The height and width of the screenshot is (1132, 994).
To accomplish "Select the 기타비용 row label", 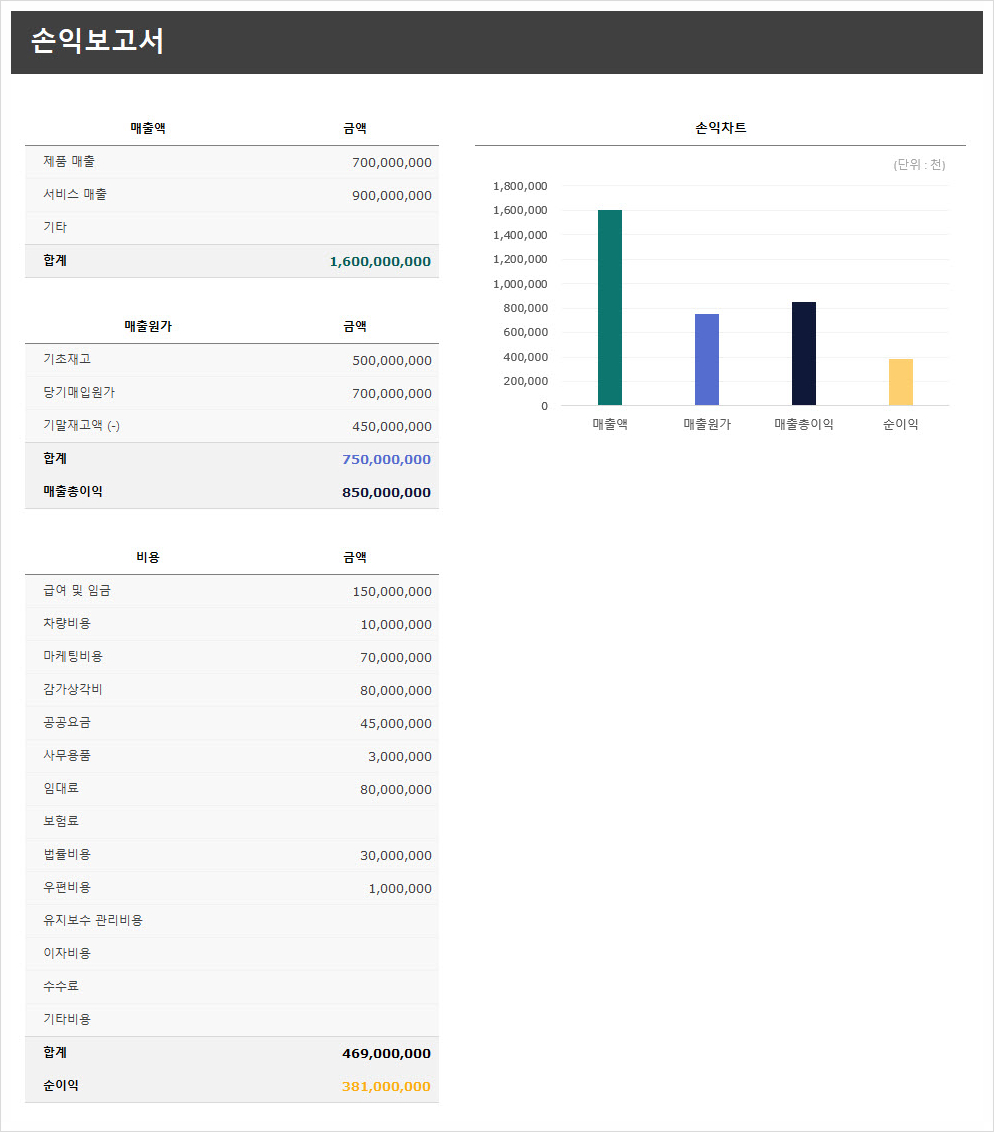I will (x=66, y=1019).
